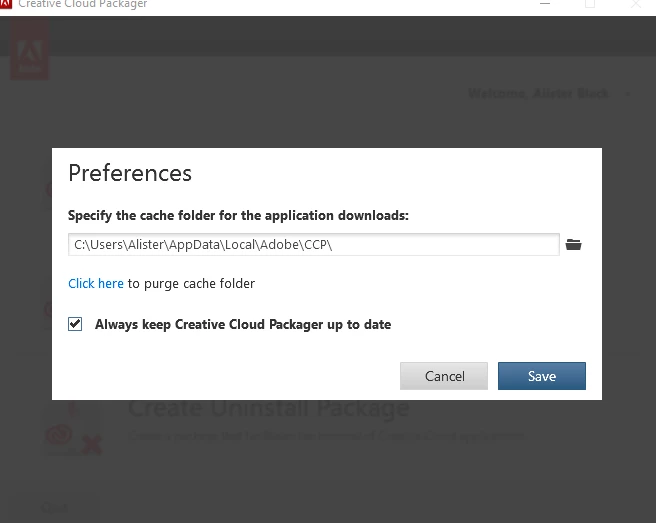Click the dimmed Quit button
This screenshot has width=656, height=523.
click(x=55, y=508)
